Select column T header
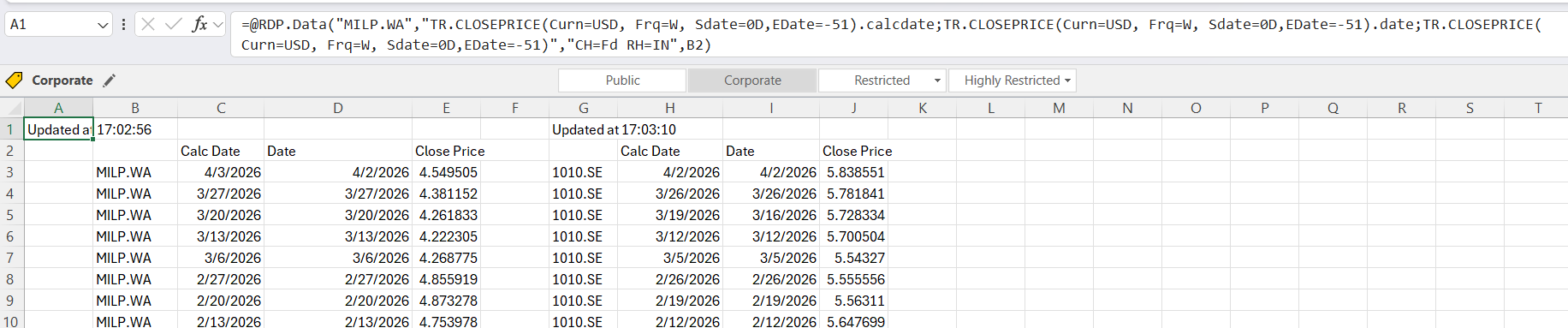1568x328 pixels. (1538, 108)
